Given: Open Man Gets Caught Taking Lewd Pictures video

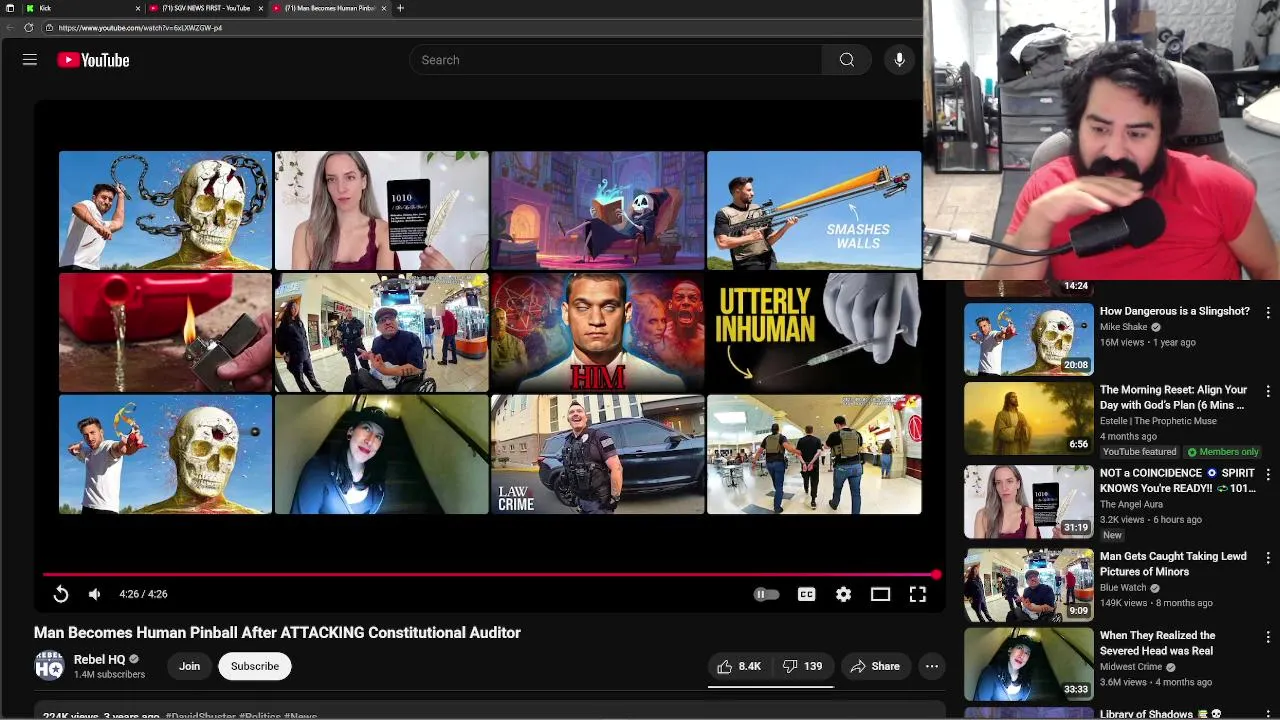Looking at the screenshot, I should pyautogui.click(x=1173, y=564).
